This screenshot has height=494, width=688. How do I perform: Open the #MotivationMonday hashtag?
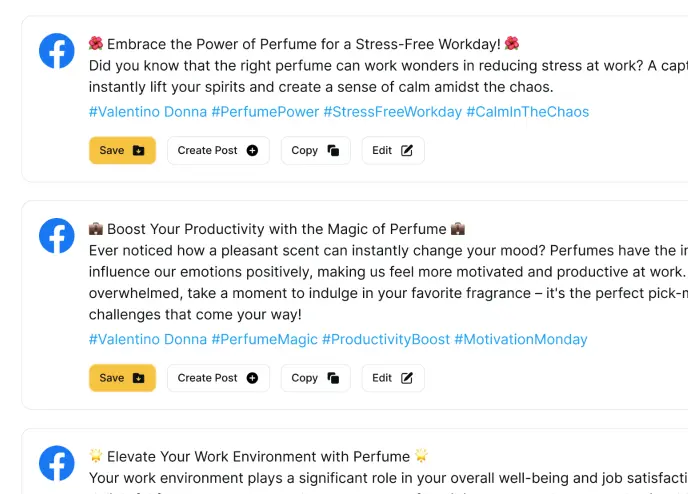[x=521, y=339]
